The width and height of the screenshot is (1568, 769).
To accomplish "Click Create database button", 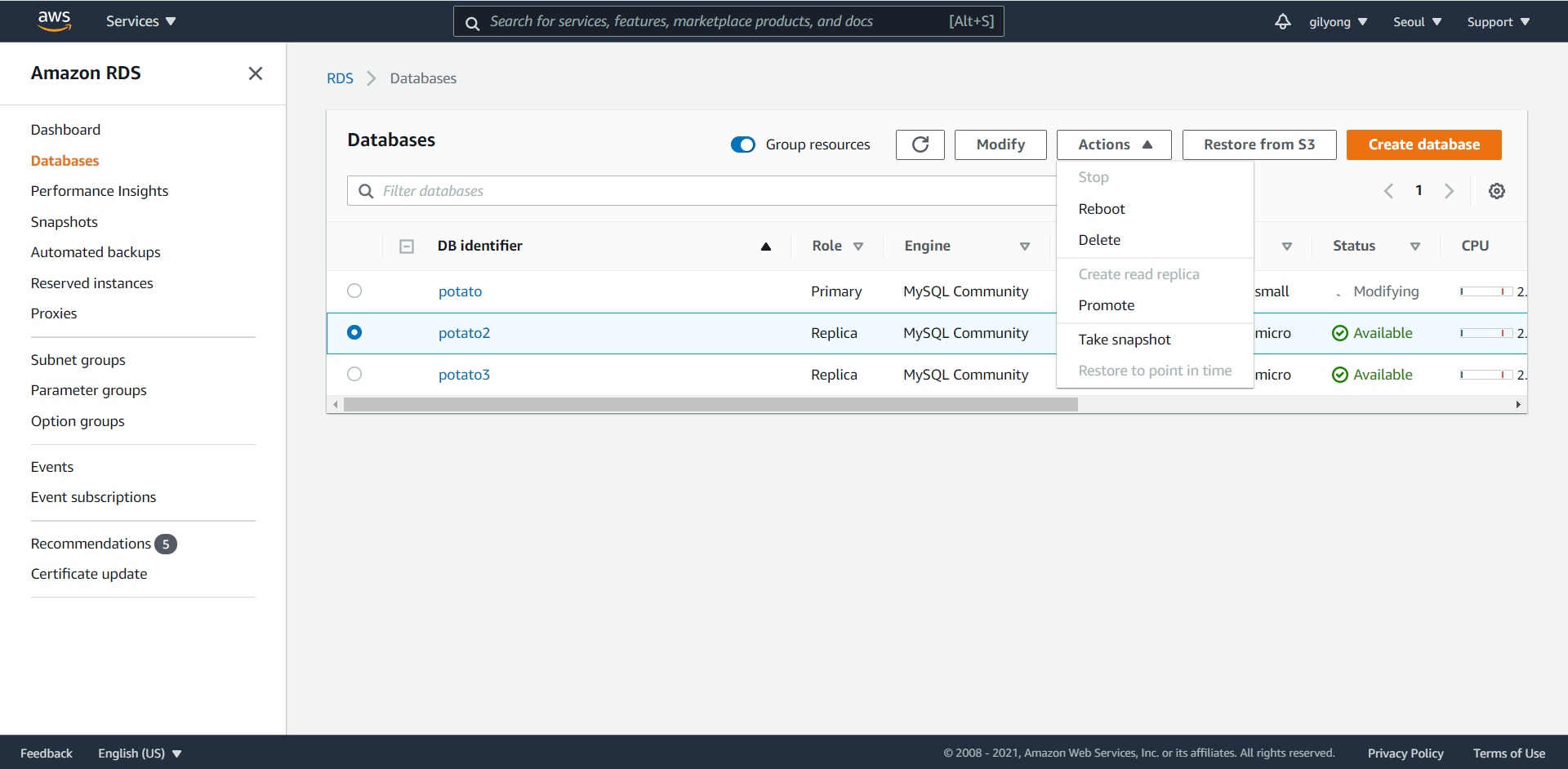I will 1423,144.
